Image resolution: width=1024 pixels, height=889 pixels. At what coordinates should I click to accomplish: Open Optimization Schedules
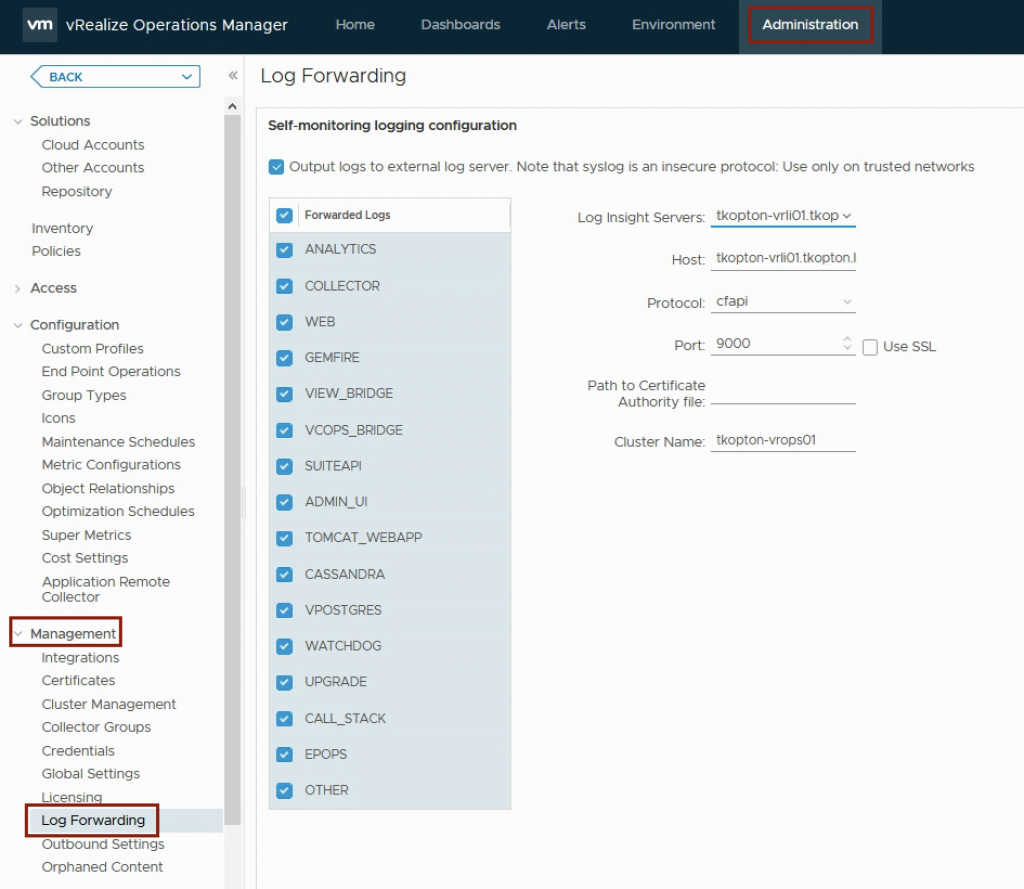pyautogui.click(x=118, y=511)
